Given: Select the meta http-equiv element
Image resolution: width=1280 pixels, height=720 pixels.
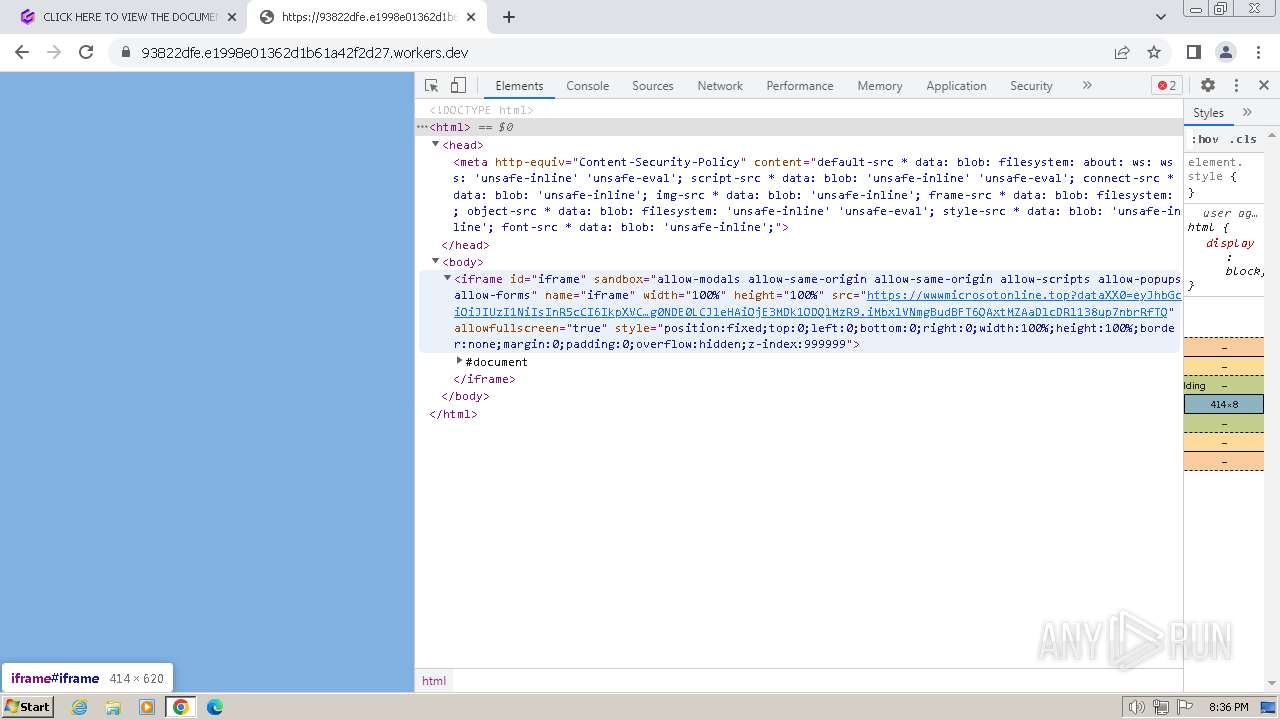Looking at the screenshot, I should click(815, 194).
